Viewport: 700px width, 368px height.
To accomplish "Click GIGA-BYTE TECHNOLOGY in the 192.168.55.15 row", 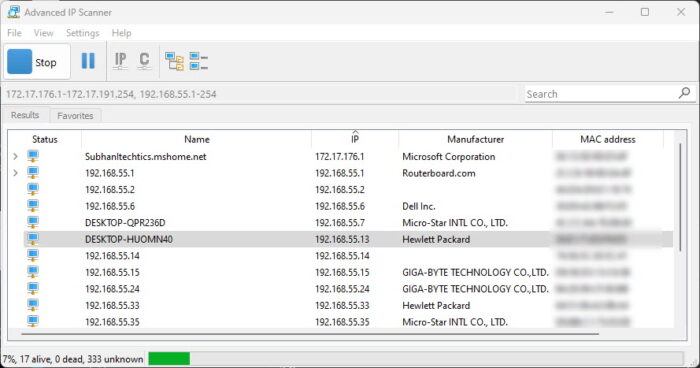I will (x=475, y=272).
